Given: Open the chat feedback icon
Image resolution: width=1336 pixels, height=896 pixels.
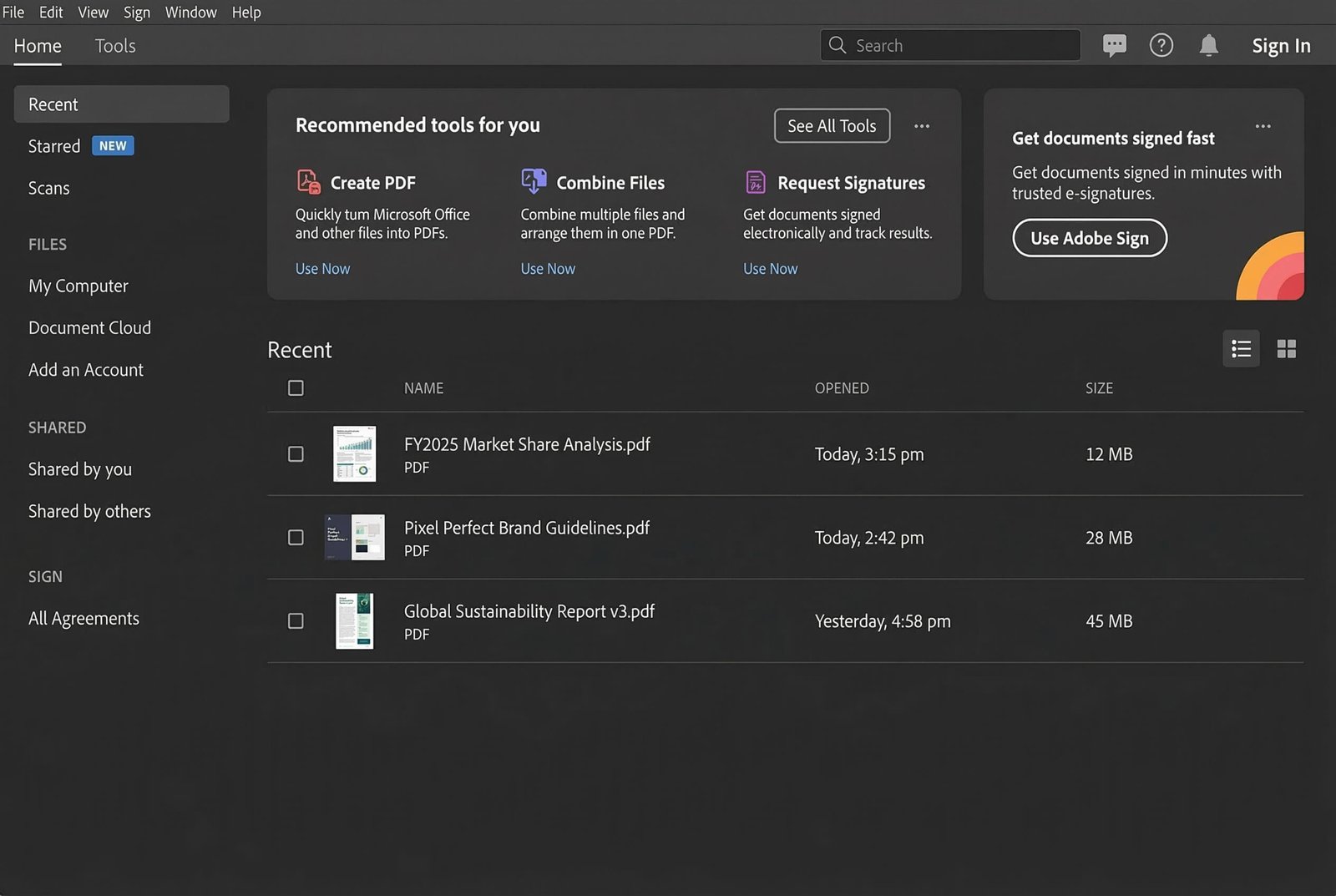Looking at the screenshot, I should tap(1114, 45).
